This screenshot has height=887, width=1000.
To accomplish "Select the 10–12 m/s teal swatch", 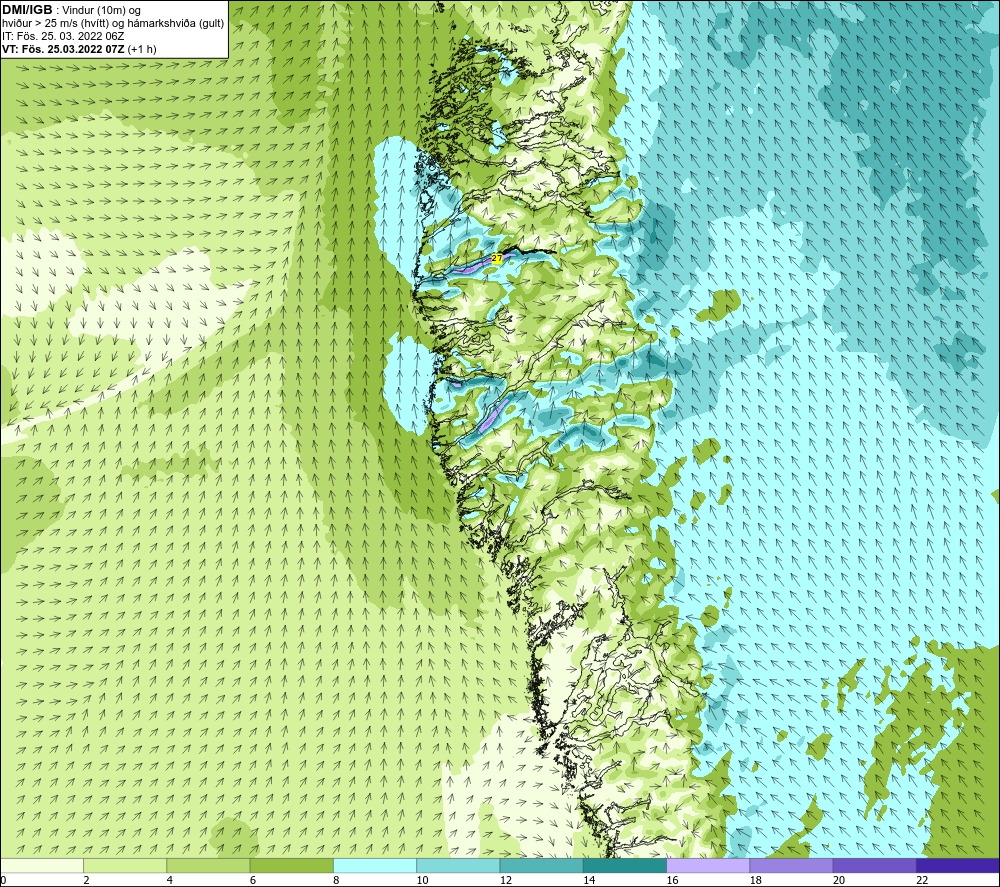I will pyautogui.click(x=458, y=865).
